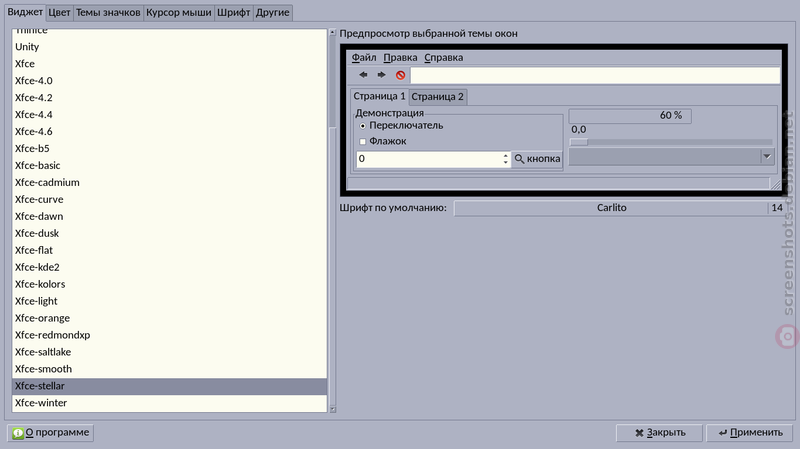Select the Xfce-smooth theme
The height and width of the screenshot is (449, 800).
click(169, 369)
